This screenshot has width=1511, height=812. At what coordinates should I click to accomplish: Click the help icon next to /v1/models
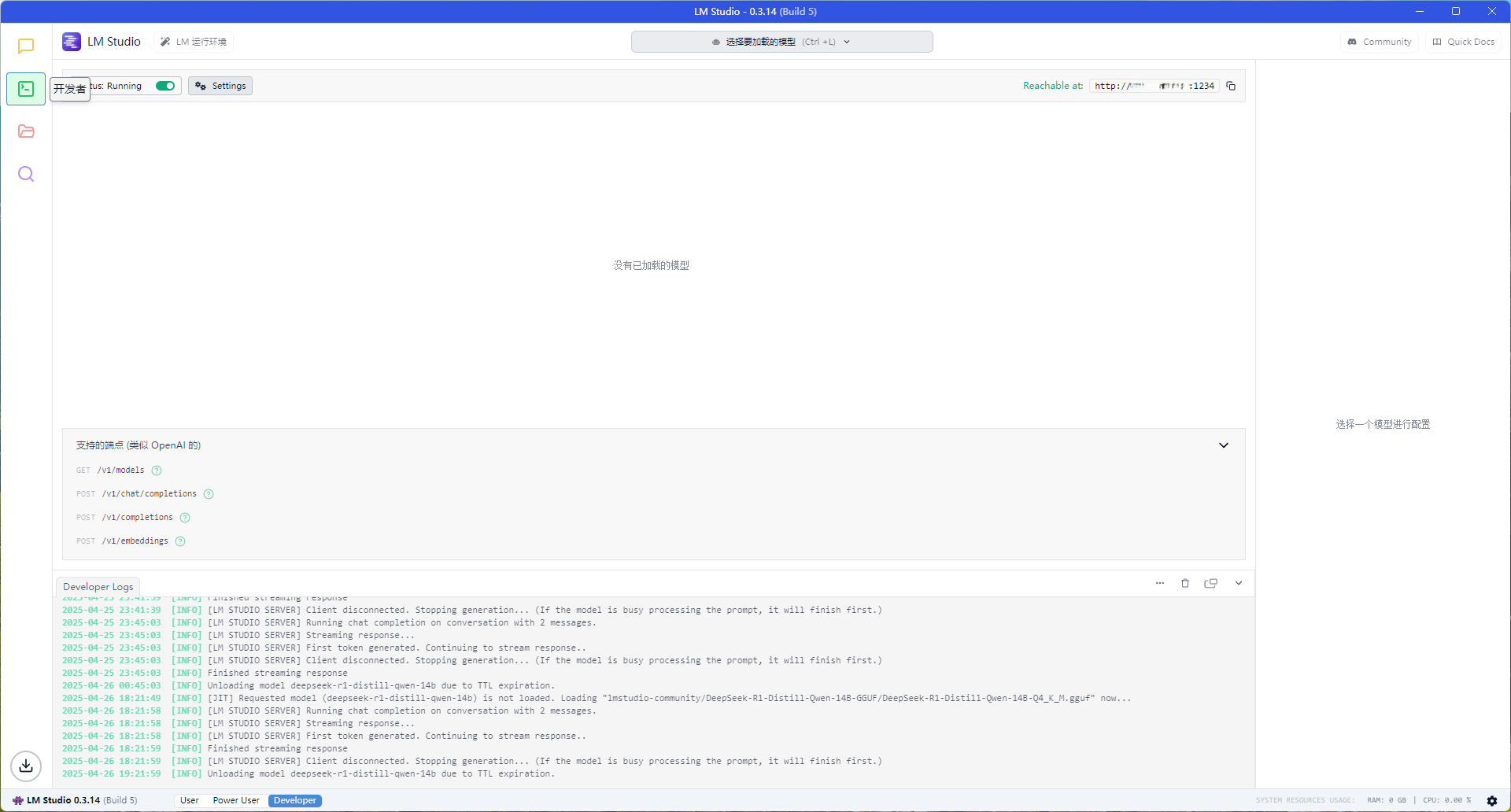coord(157,470)
